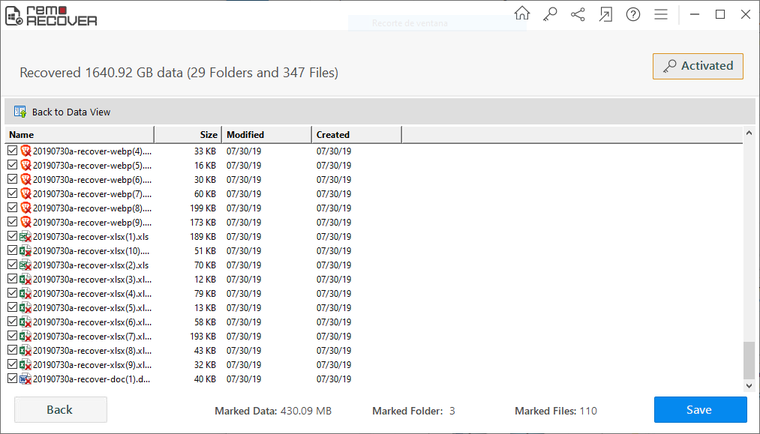
Task: Open the Help question mark icon
Action: point(633,14)
